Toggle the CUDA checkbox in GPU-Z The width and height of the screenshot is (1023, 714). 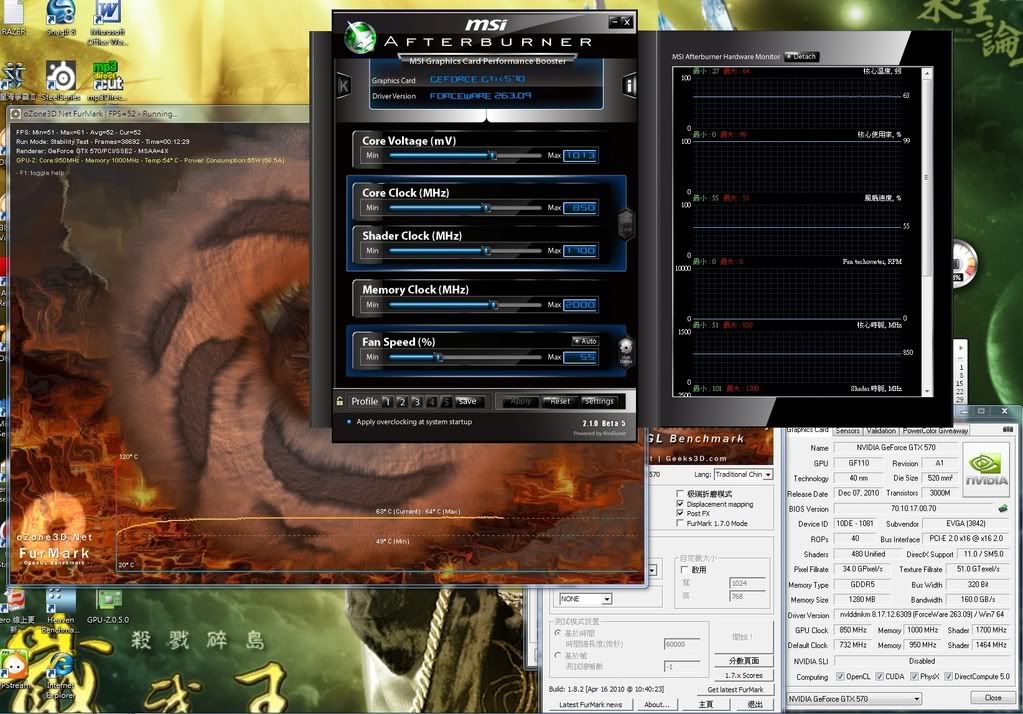[879, 676]
